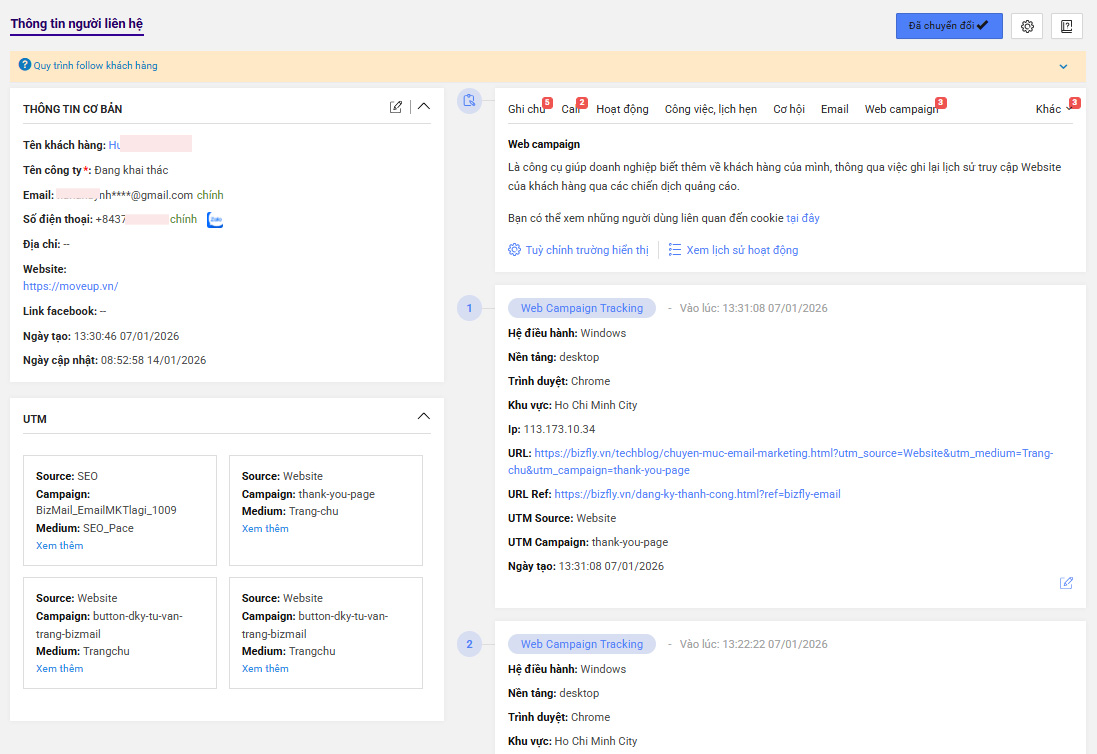Collapse the Thông tin cơ bản panel
1097x754 pixels.
pos(424,107)
